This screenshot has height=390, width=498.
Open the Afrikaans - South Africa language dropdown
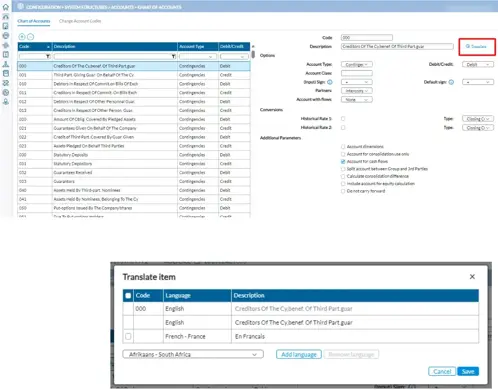(x=193, y=354)
